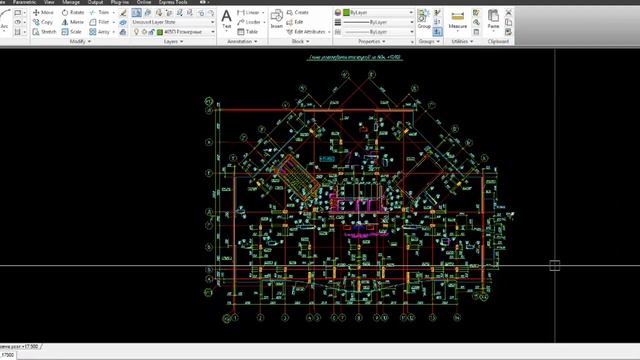The image size is (640, 360).
Task: Open the Layer Properties manager icon
Action: pos(136,13)
